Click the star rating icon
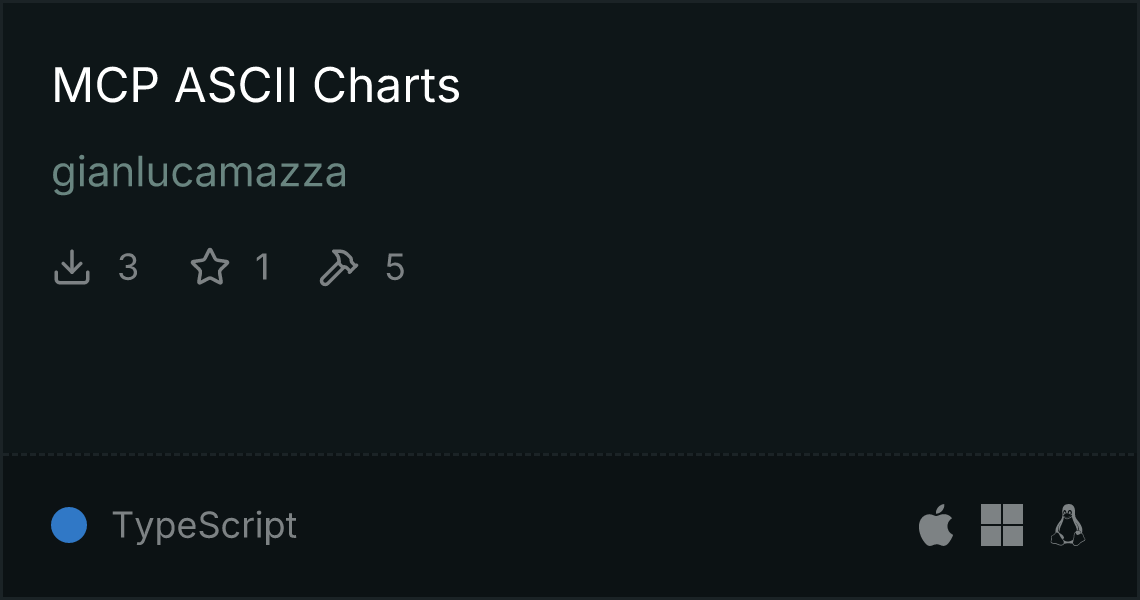 [x=210, y=268]
